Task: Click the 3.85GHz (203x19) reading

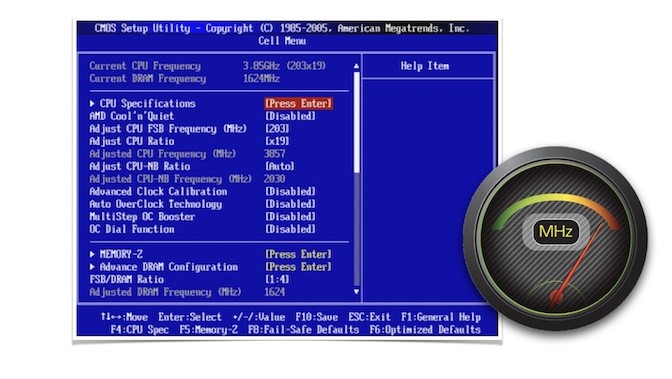Action: click(285, 66)
